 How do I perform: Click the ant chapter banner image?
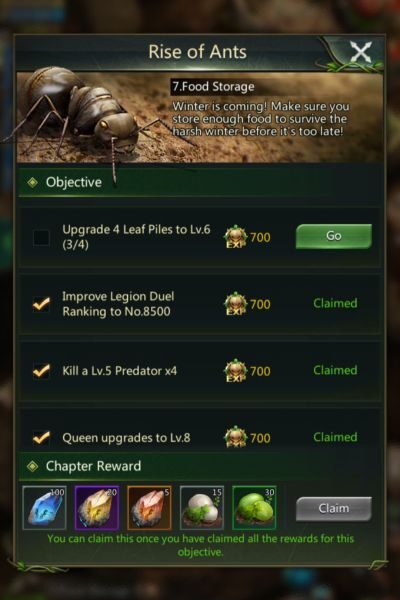[199, 117]
